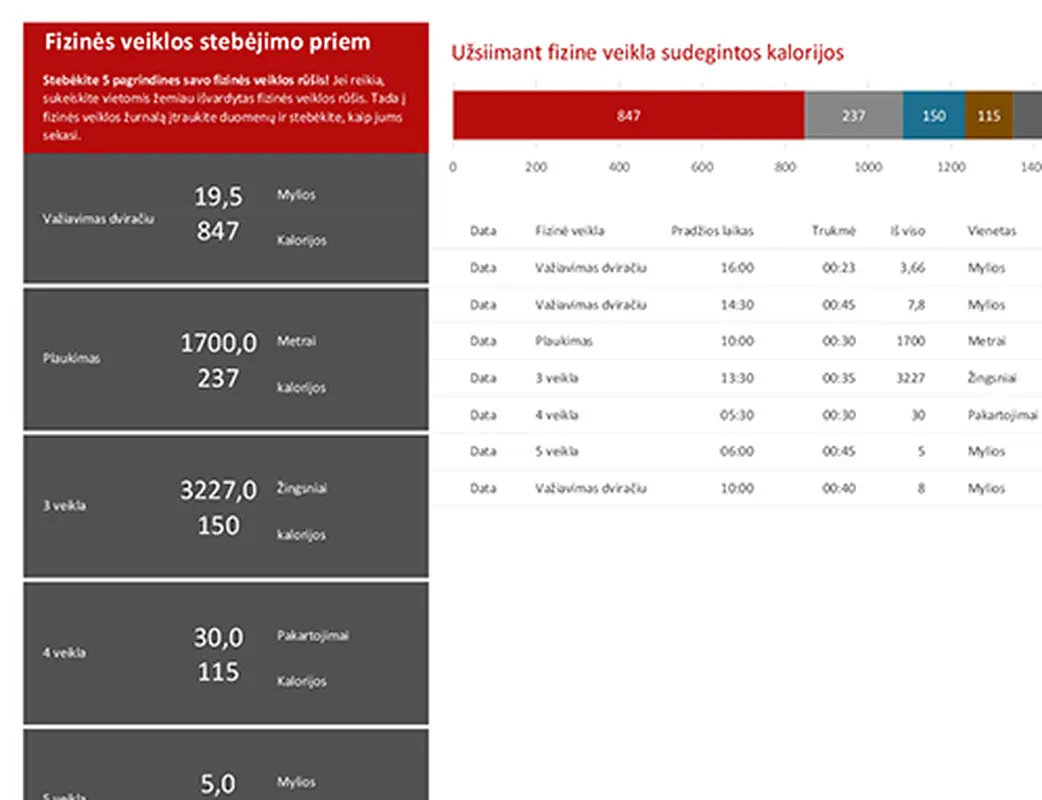1042x800 pixels.
Task: Select Važiavimas dviračiu in the 16:00 row
Action: pos(591,268)
